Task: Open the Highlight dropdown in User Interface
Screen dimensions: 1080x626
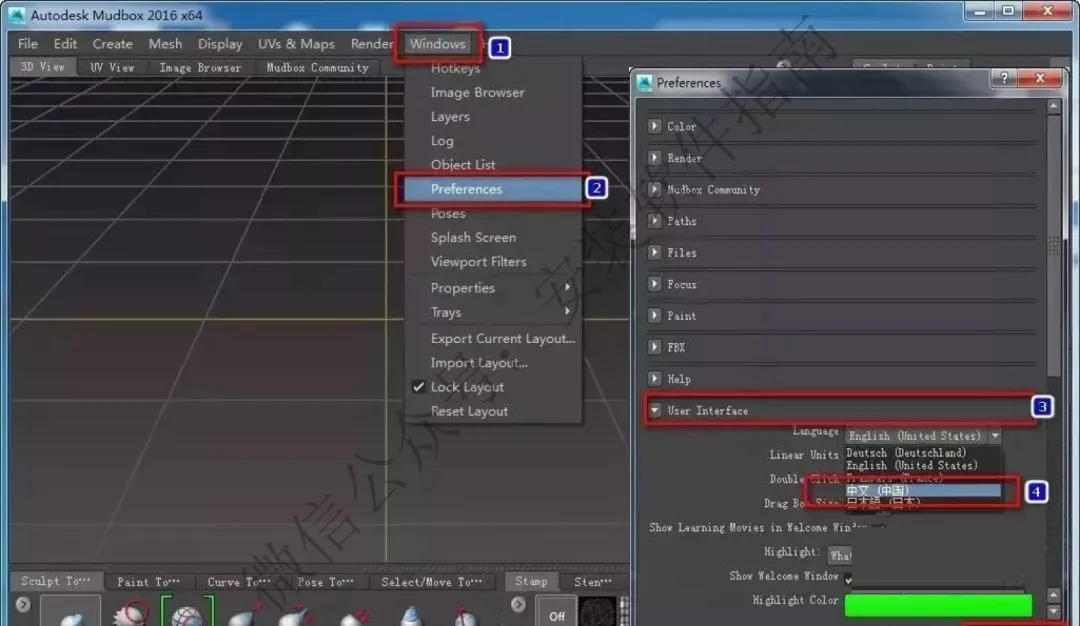Action: point(840,554)
